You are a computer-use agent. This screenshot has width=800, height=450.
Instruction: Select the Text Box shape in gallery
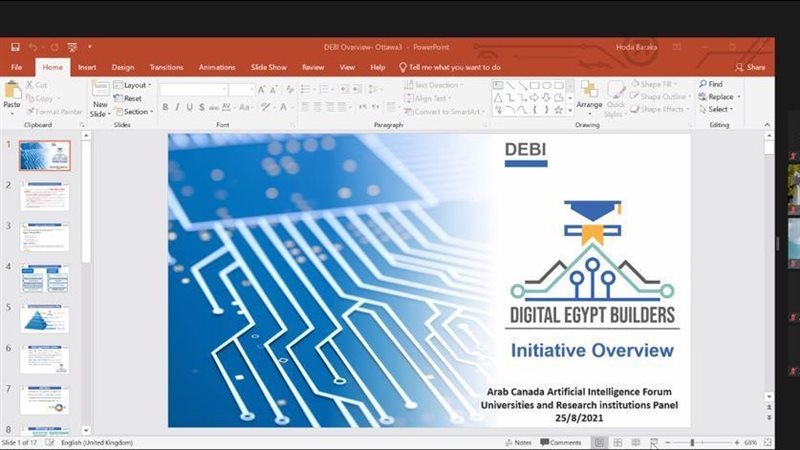point(498,85)
